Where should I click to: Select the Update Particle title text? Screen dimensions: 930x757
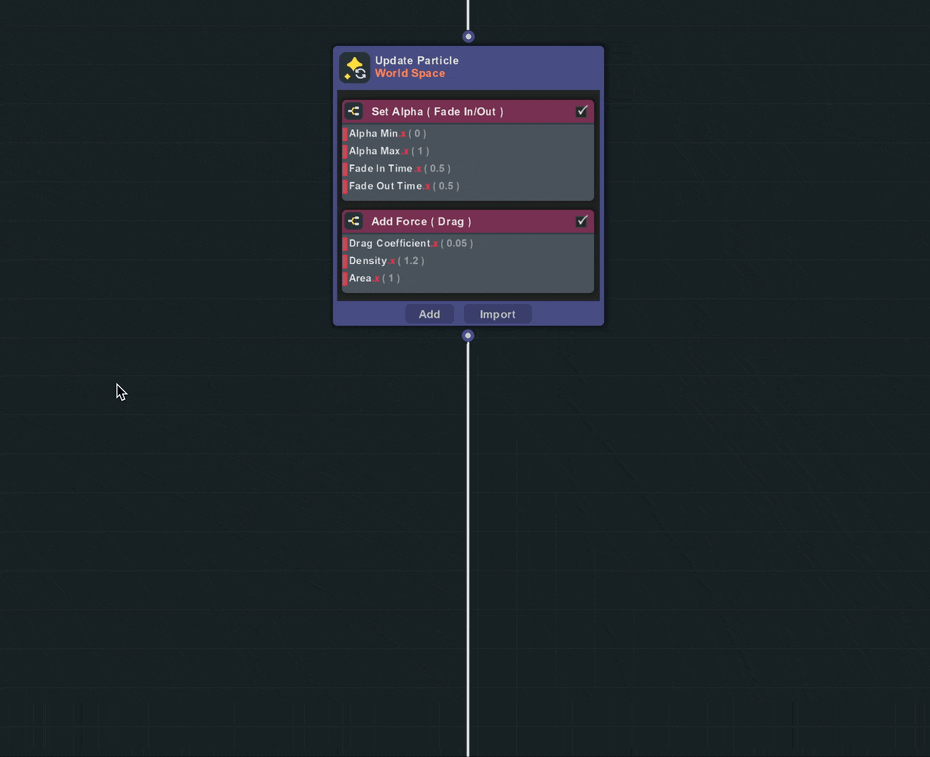416,61
